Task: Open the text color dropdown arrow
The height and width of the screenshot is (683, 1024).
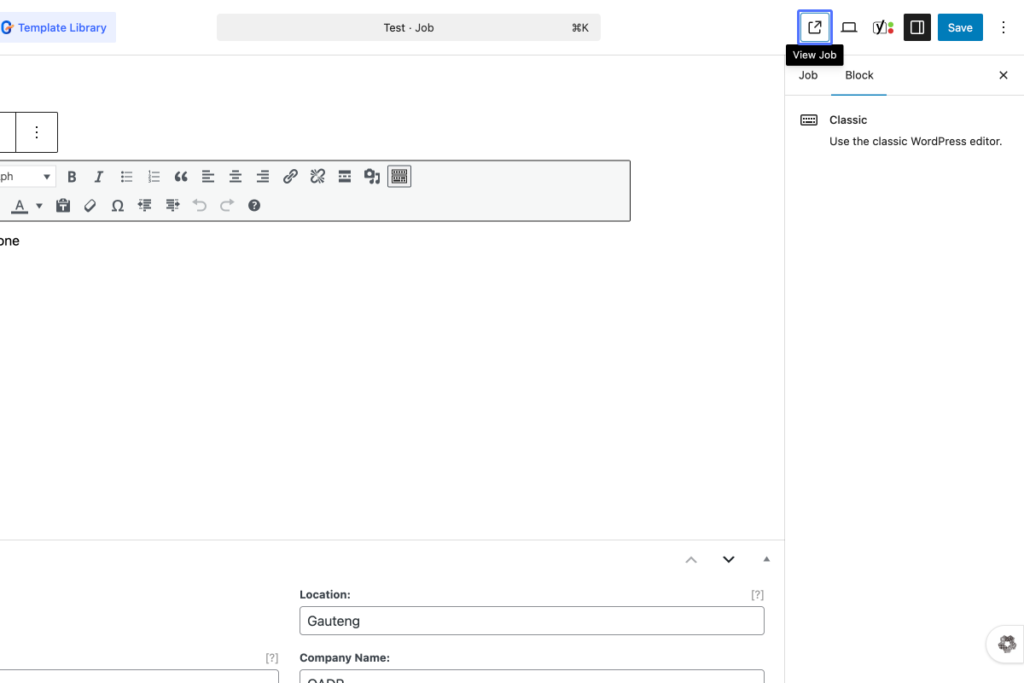Action: [39, 206]
